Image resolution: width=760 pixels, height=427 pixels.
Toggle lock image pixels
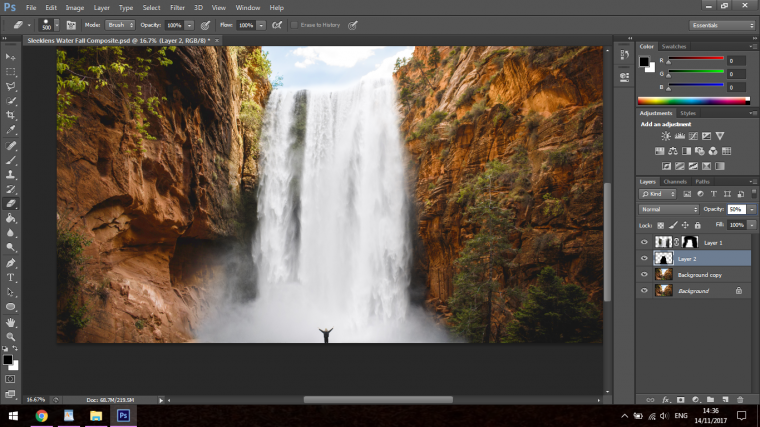click(x=673, y=225)
